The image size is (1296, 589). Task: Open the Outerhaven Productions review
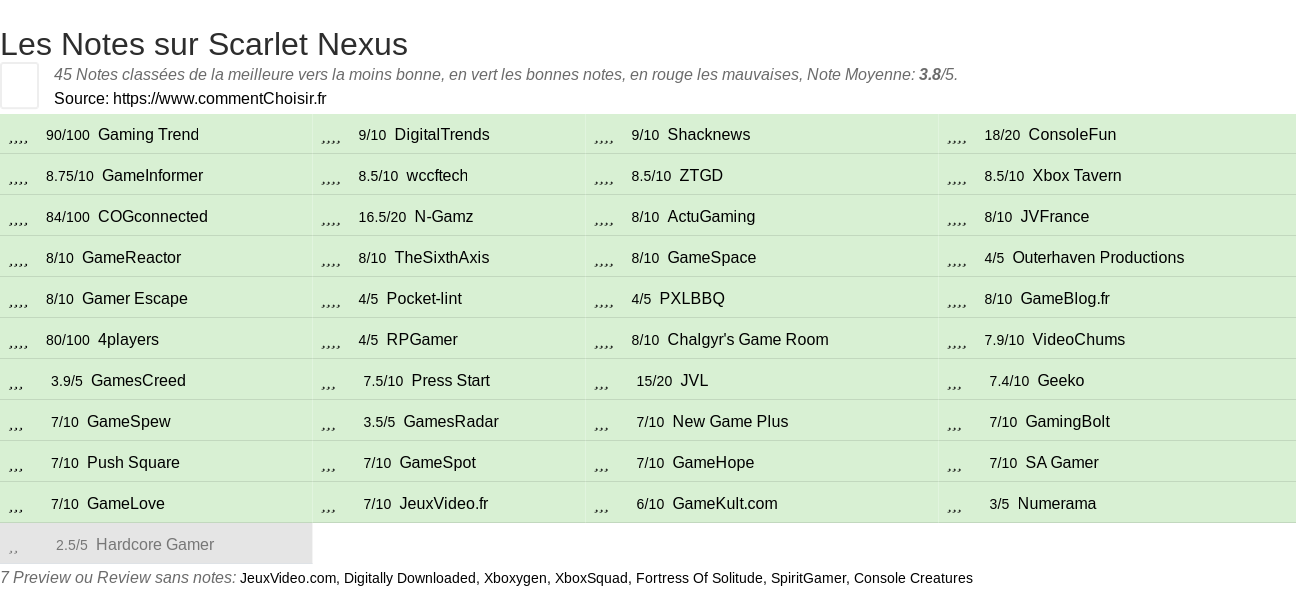[x=1098, y=258]
